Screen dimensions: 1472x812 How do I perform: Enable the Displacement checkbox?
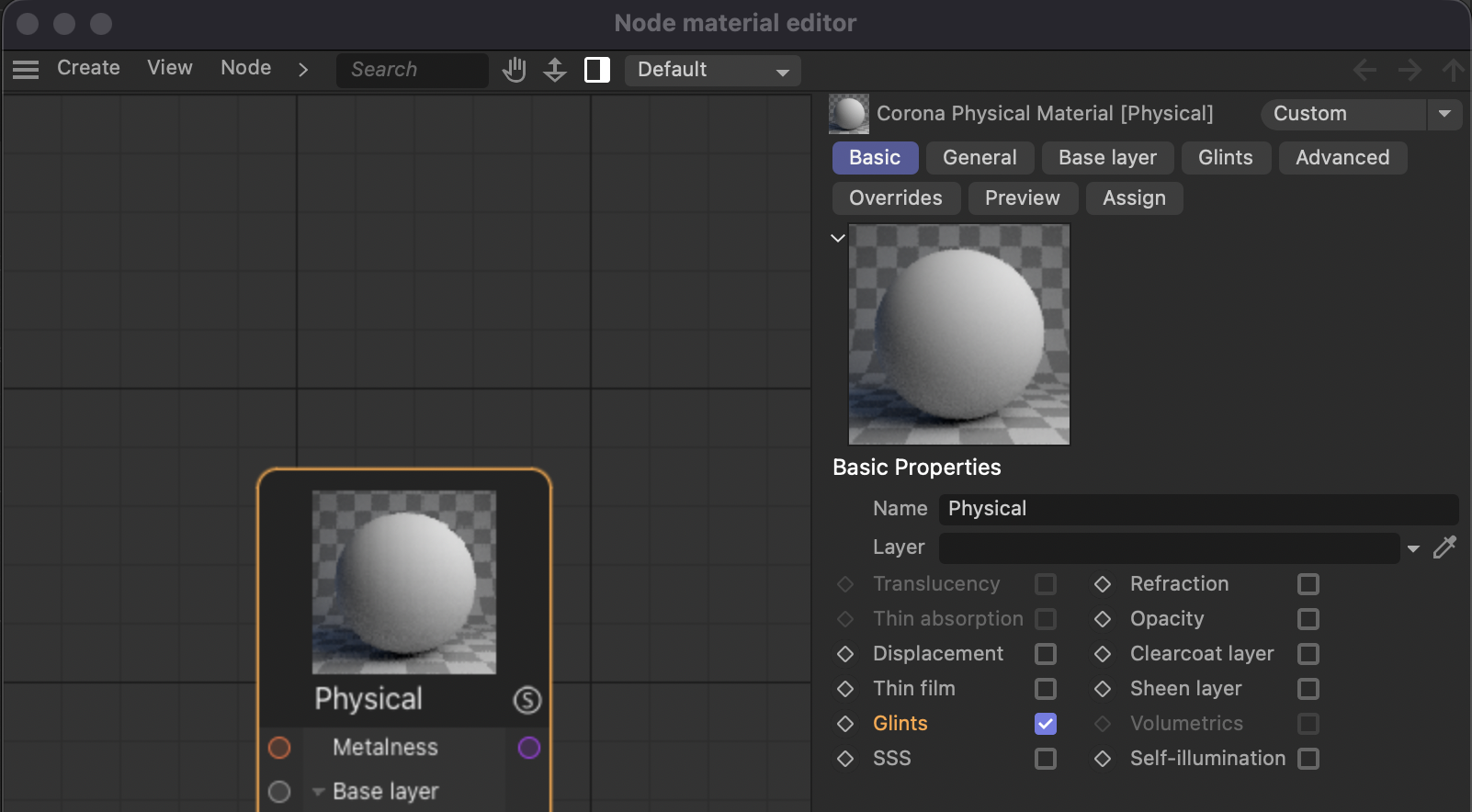(1046, 654)
